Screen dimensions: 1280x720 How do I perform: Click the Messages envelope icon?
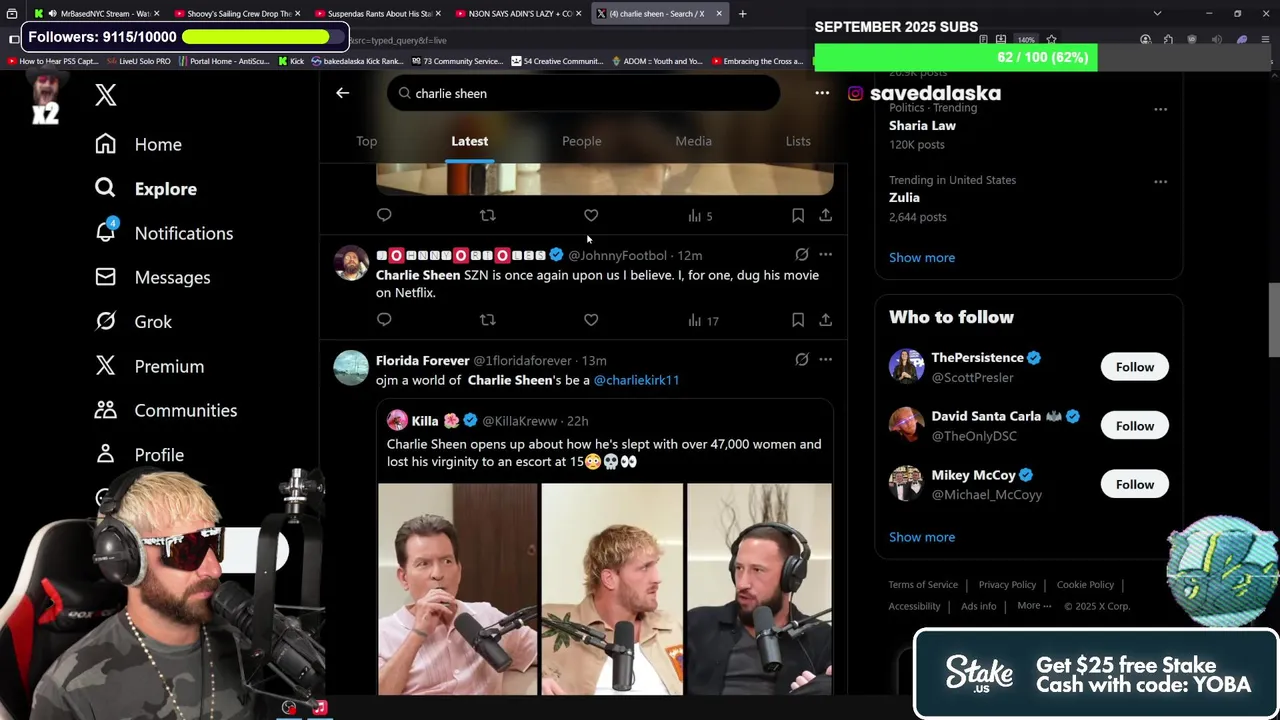[105, 277]
